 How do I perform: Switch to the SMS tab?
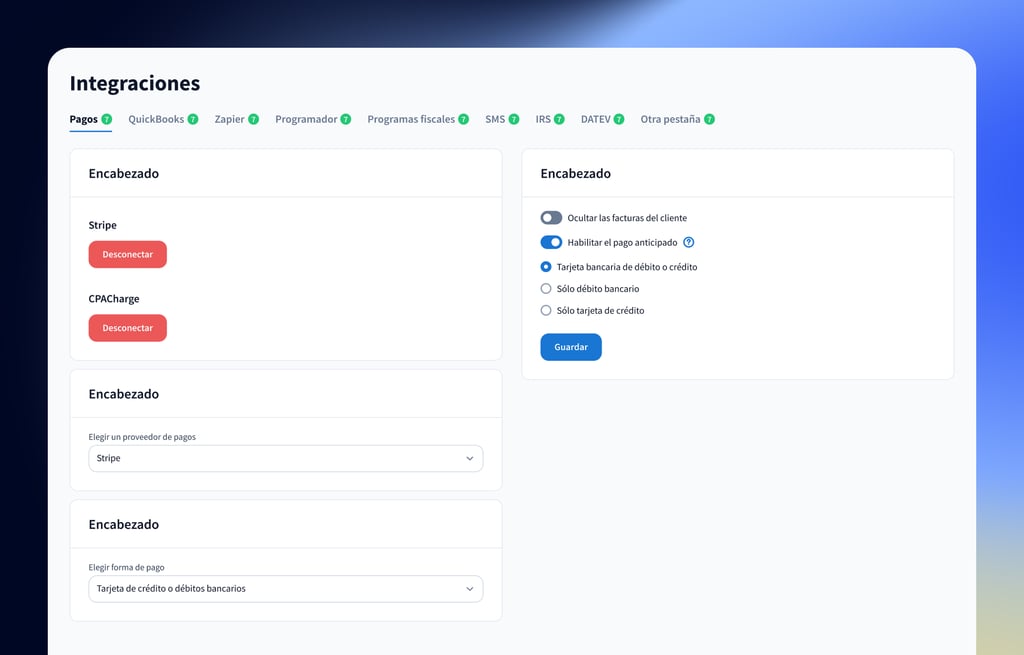click(x=495, y=119)
